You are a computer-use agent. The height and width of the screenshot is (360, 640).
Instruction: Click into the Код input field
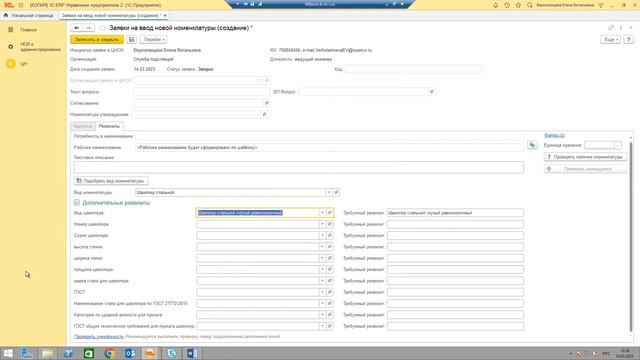(413, 69)
